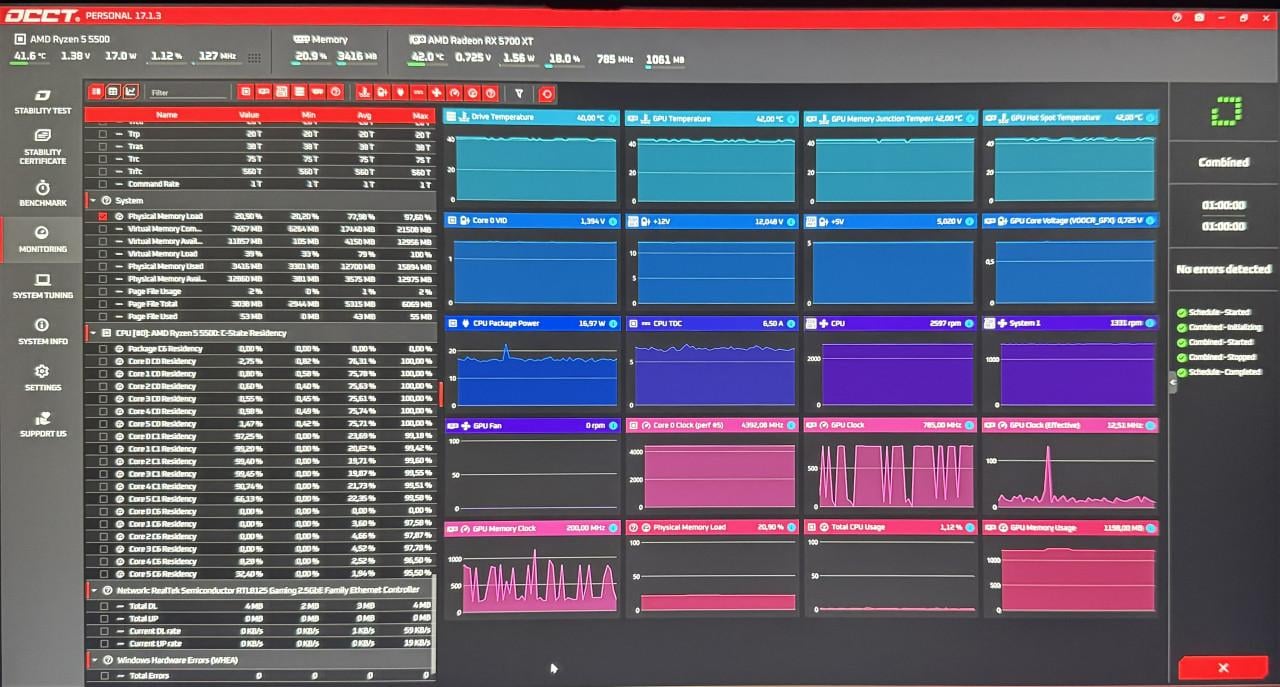Switch to the graph-only view icon
The width and height of the screenshot is (1280, 687).
pos(130,91)
